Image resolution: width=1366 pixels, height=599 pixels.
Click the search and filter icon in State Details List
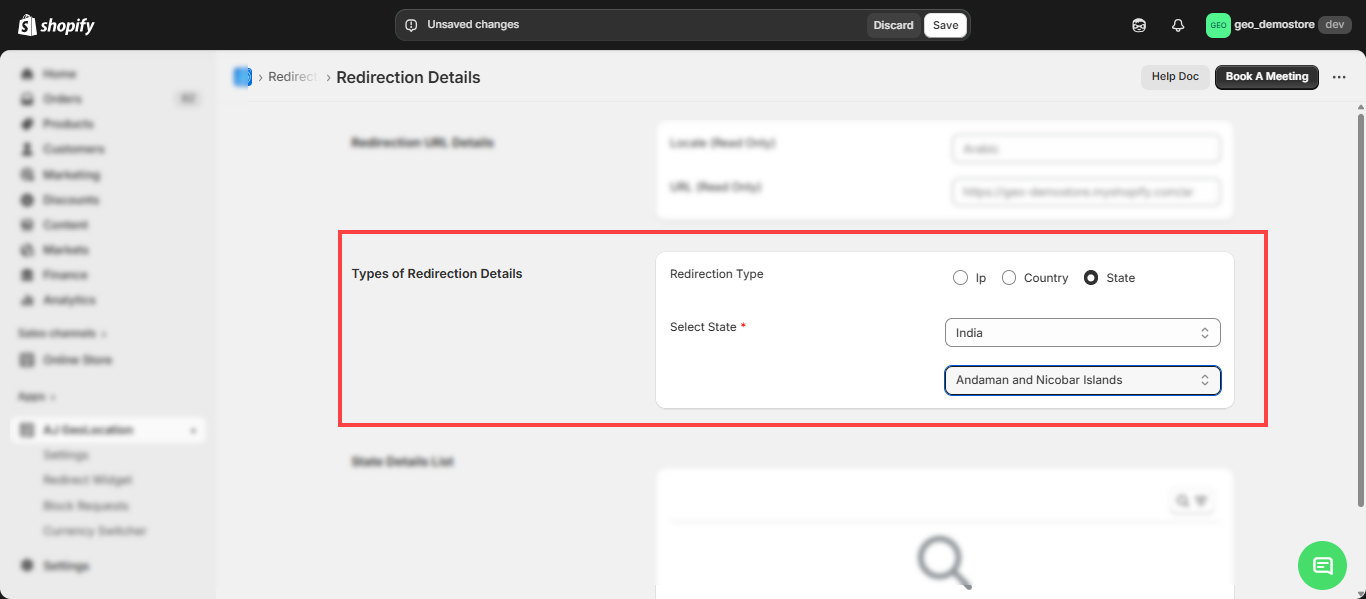tap(1192, 501)
